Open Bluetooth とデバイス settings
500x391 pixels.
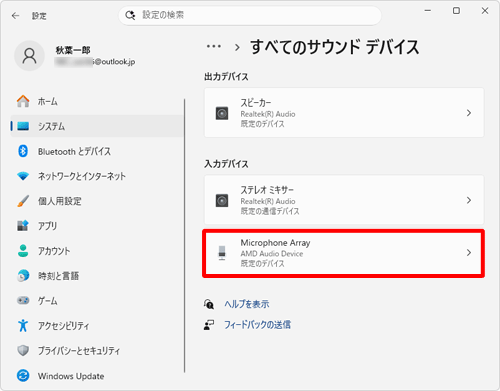[97, 151]
